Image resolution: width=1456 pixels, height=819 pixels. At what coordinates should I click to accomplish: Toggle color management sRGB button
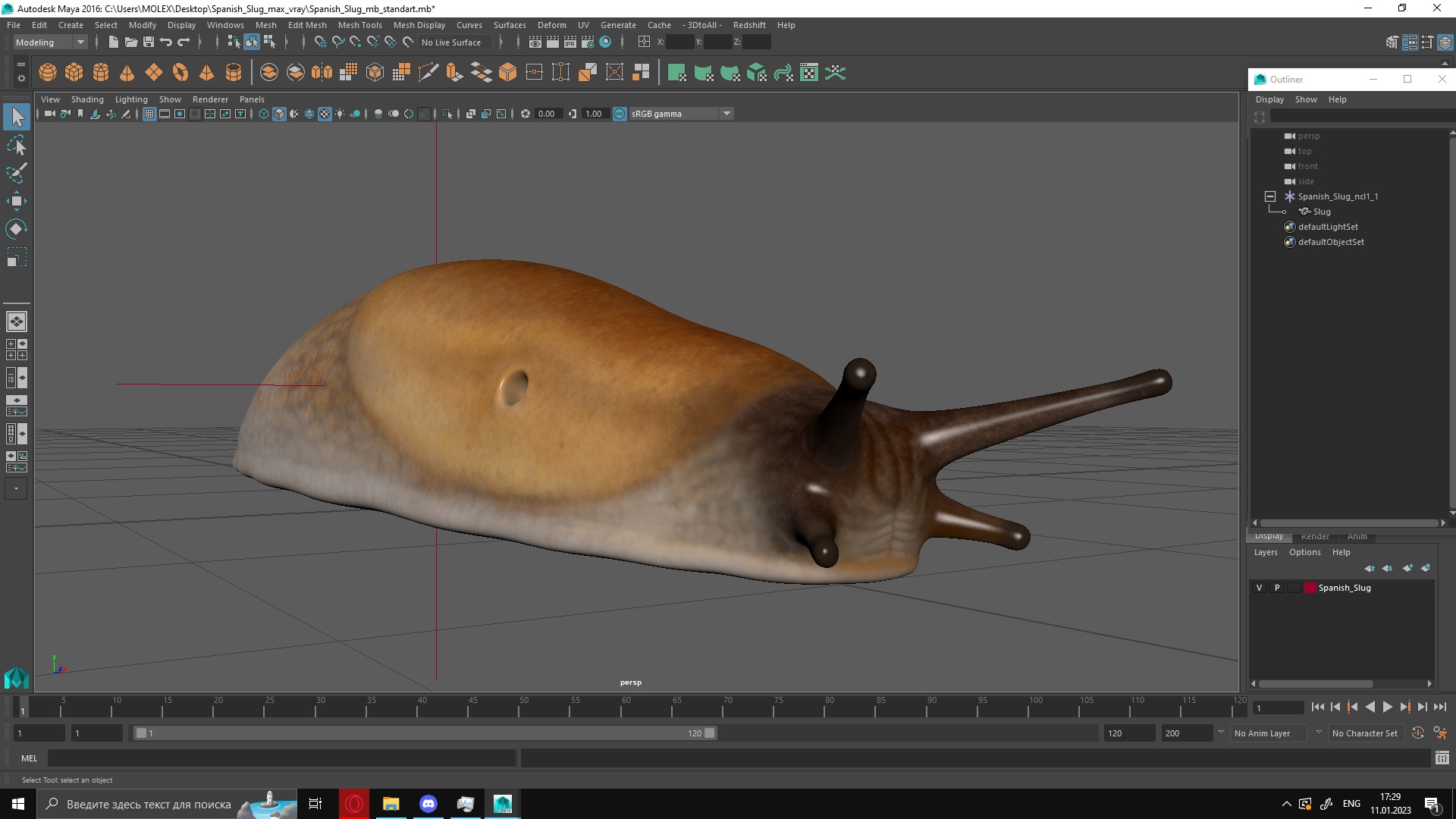[620, 114]
